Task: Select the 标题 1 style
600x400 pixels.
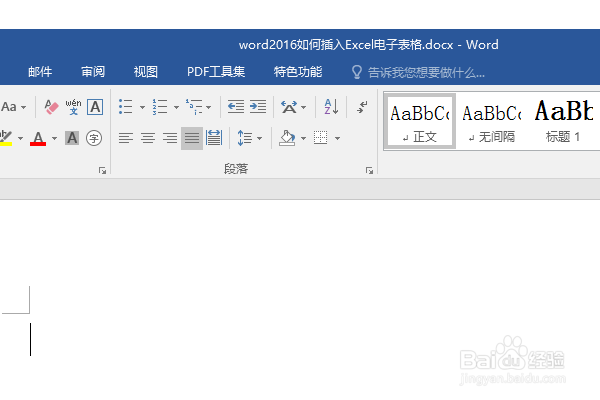Action: (x=563, y=121)
